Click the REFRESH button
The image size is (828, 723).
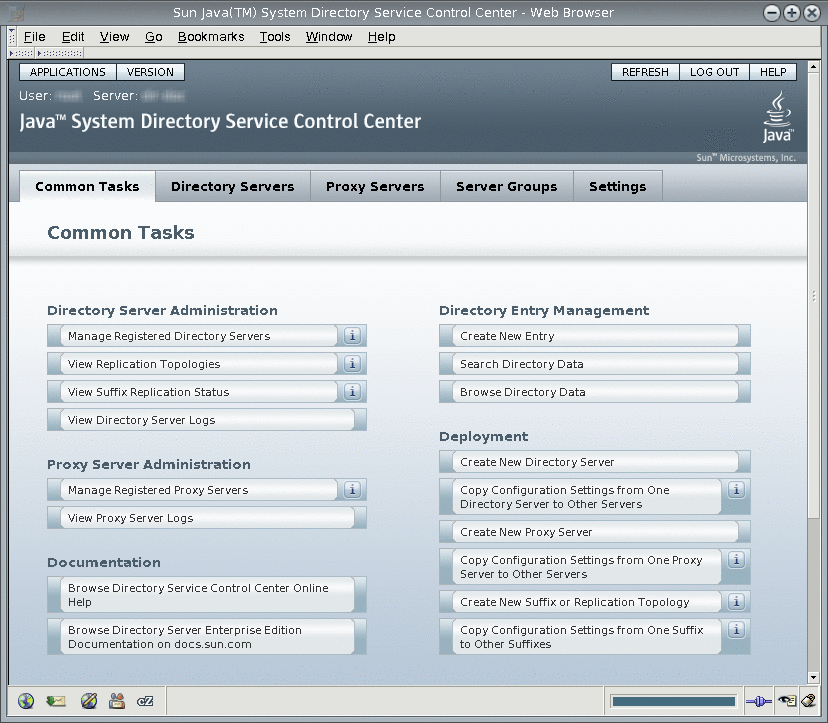645,72
